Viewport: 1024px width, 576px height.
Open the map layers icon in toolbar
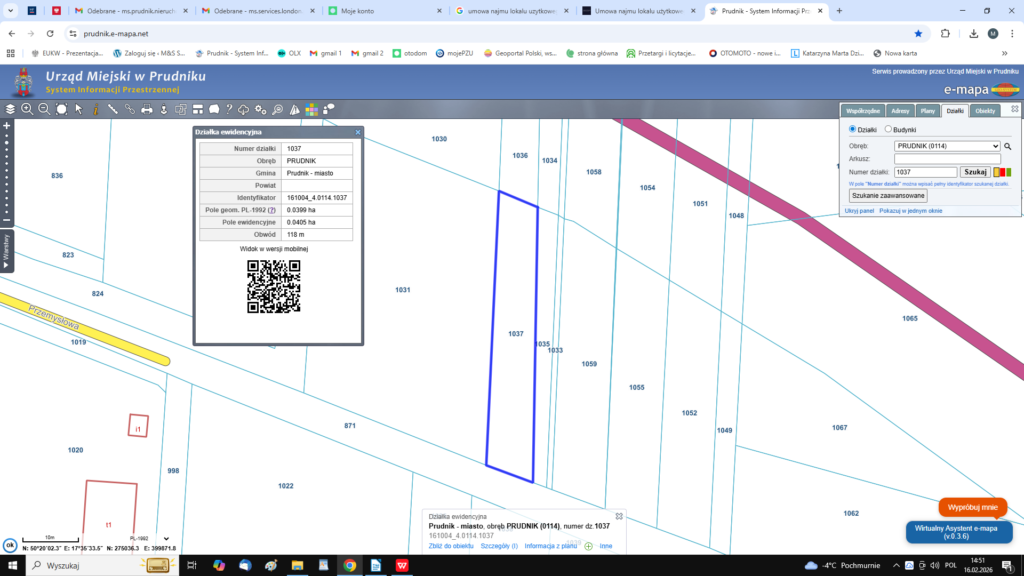coord(10,109)
